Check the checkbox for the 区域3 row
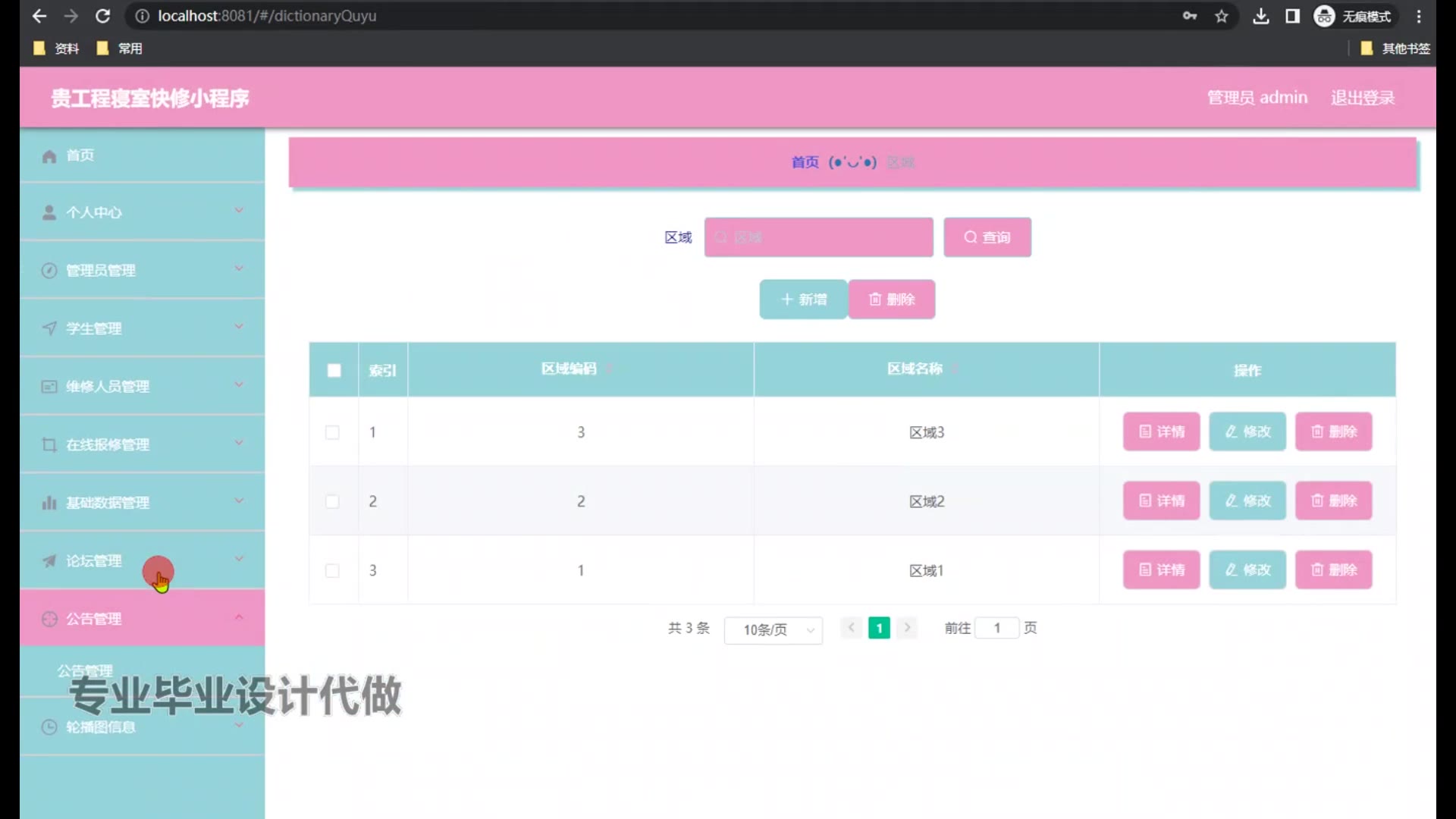1456x819 pixels. [332, 432]
